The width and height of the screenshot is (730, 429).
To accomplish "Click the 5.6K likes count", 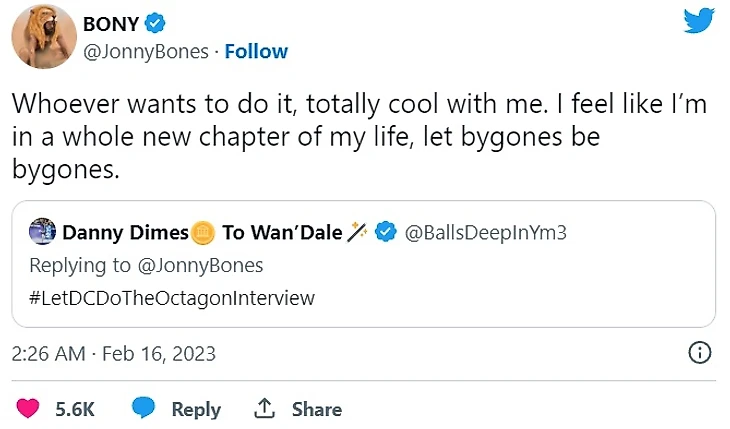I will [x=75, y=409].
